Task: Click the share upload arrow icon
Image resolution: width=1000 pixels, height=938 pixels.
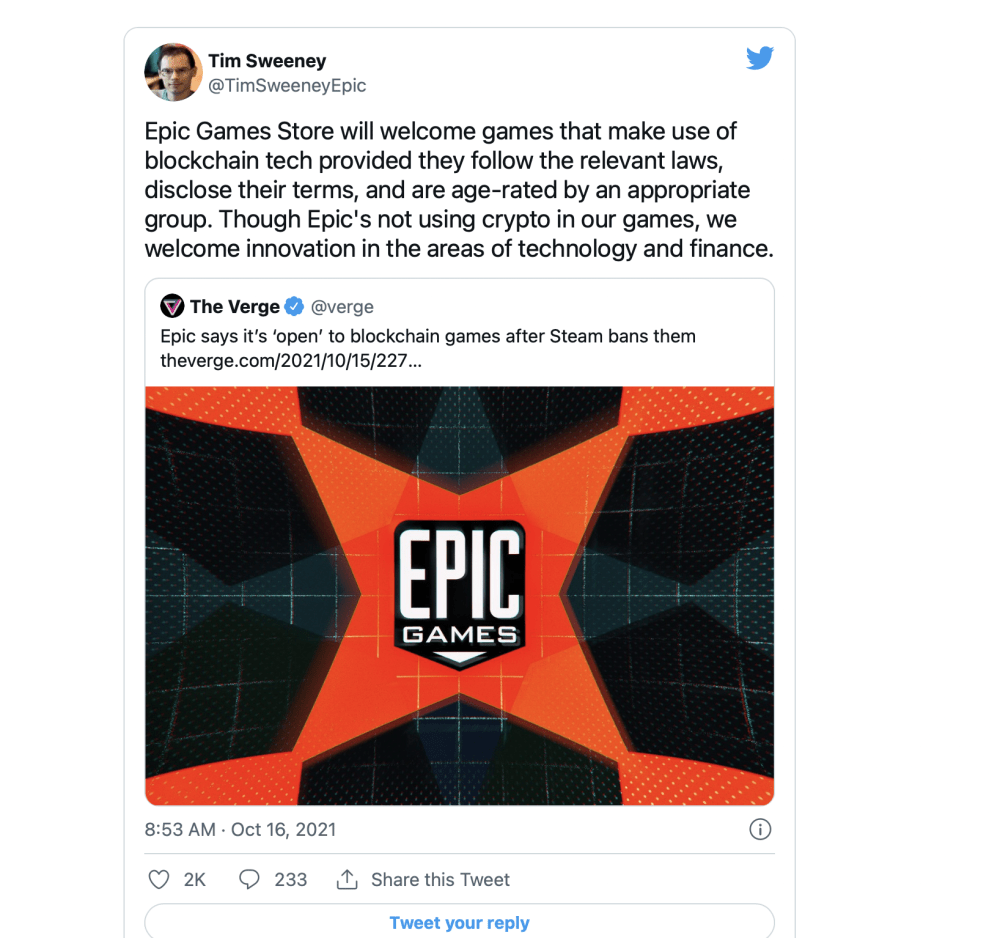Action: (347, 879)
